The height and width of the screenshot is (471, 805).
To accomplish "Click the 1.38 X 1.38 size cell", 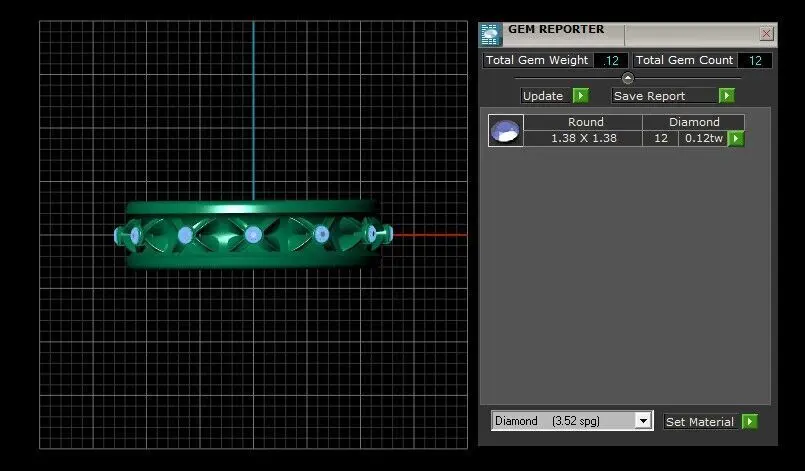I will (x=584, y=138).
